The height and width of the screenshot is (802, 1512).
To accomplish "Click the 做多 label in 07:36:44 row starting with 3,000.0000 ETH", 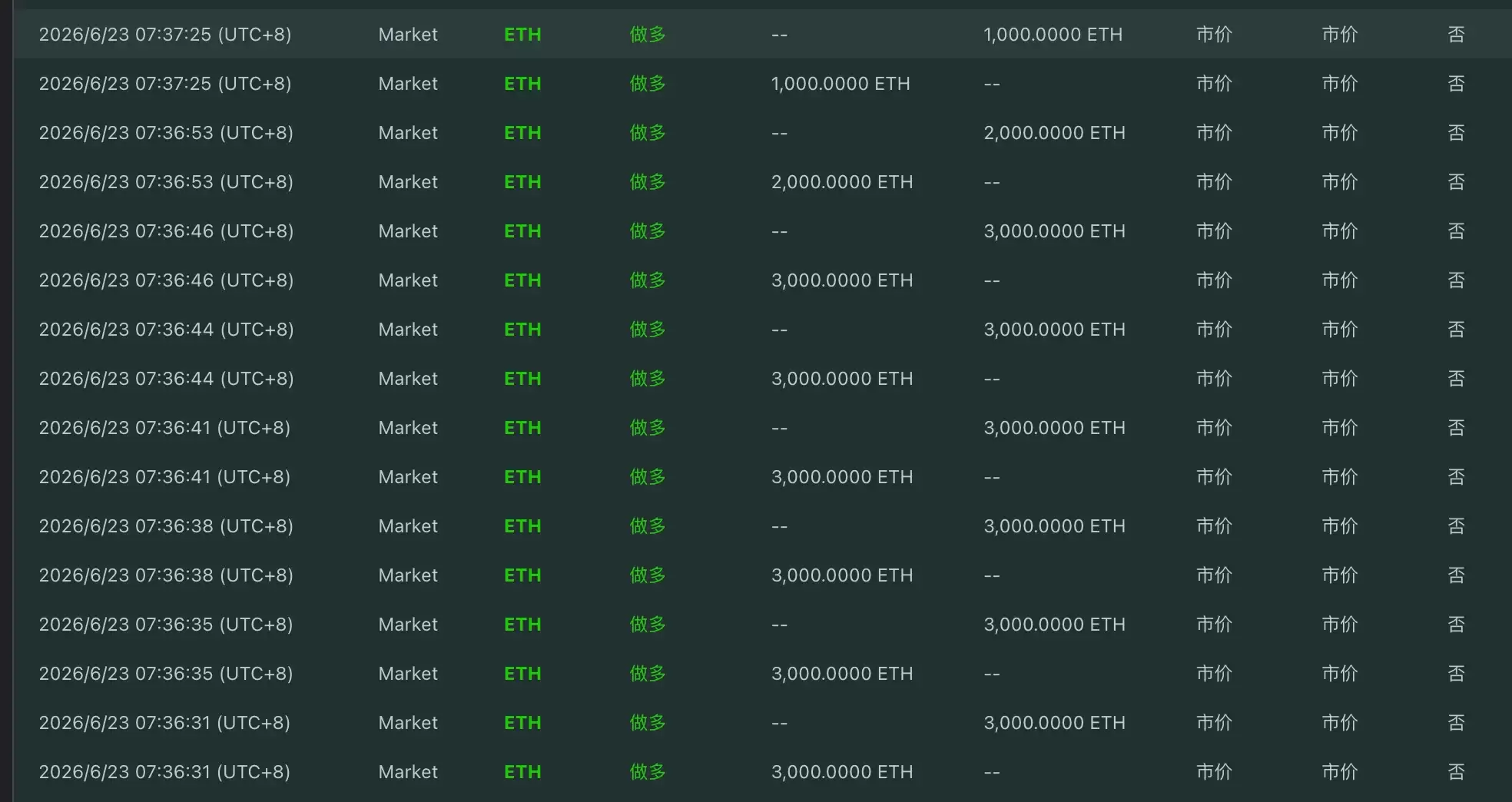I will point(648,379).
